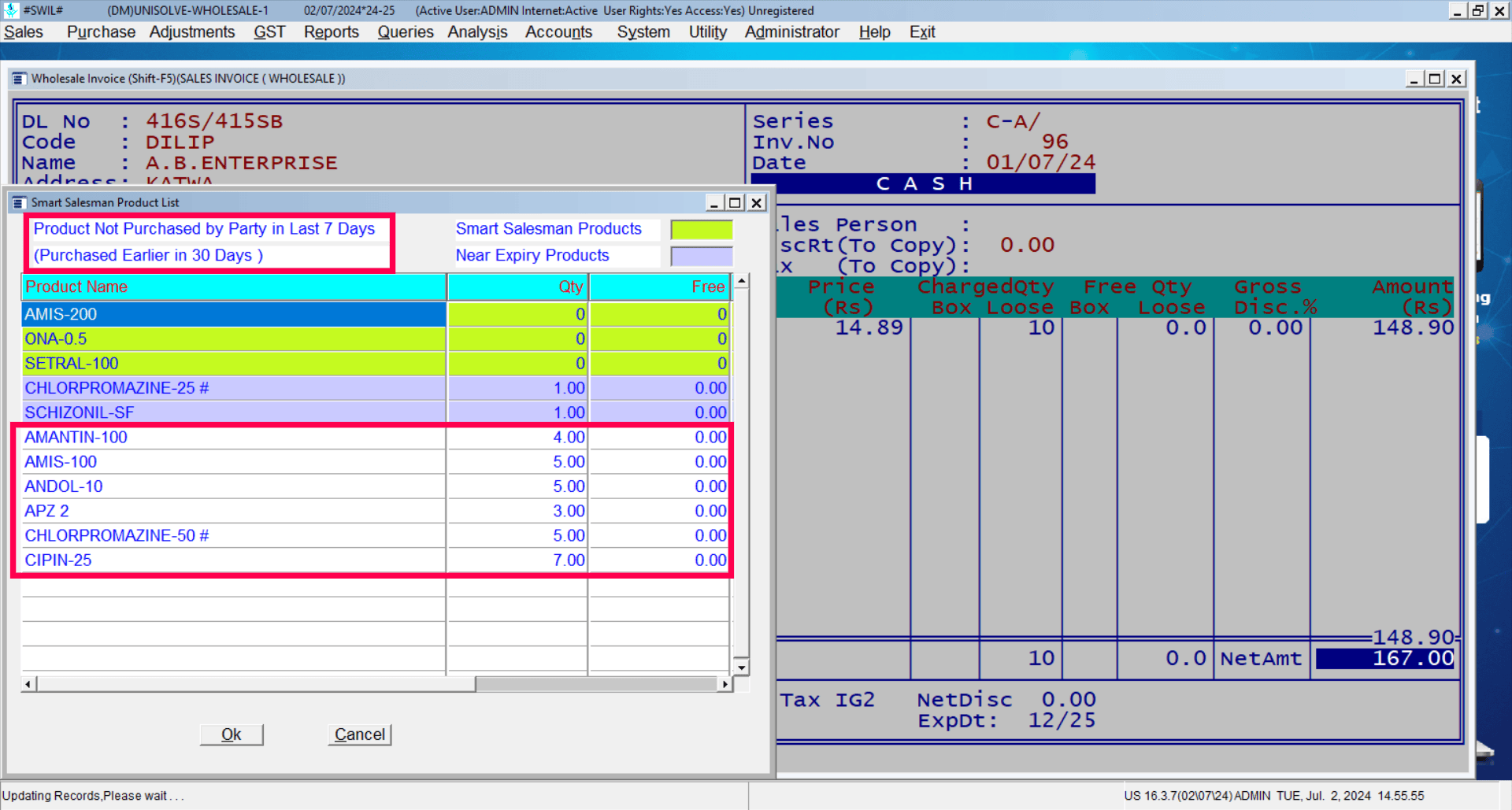Open the Accounts menu

[558, 32]
